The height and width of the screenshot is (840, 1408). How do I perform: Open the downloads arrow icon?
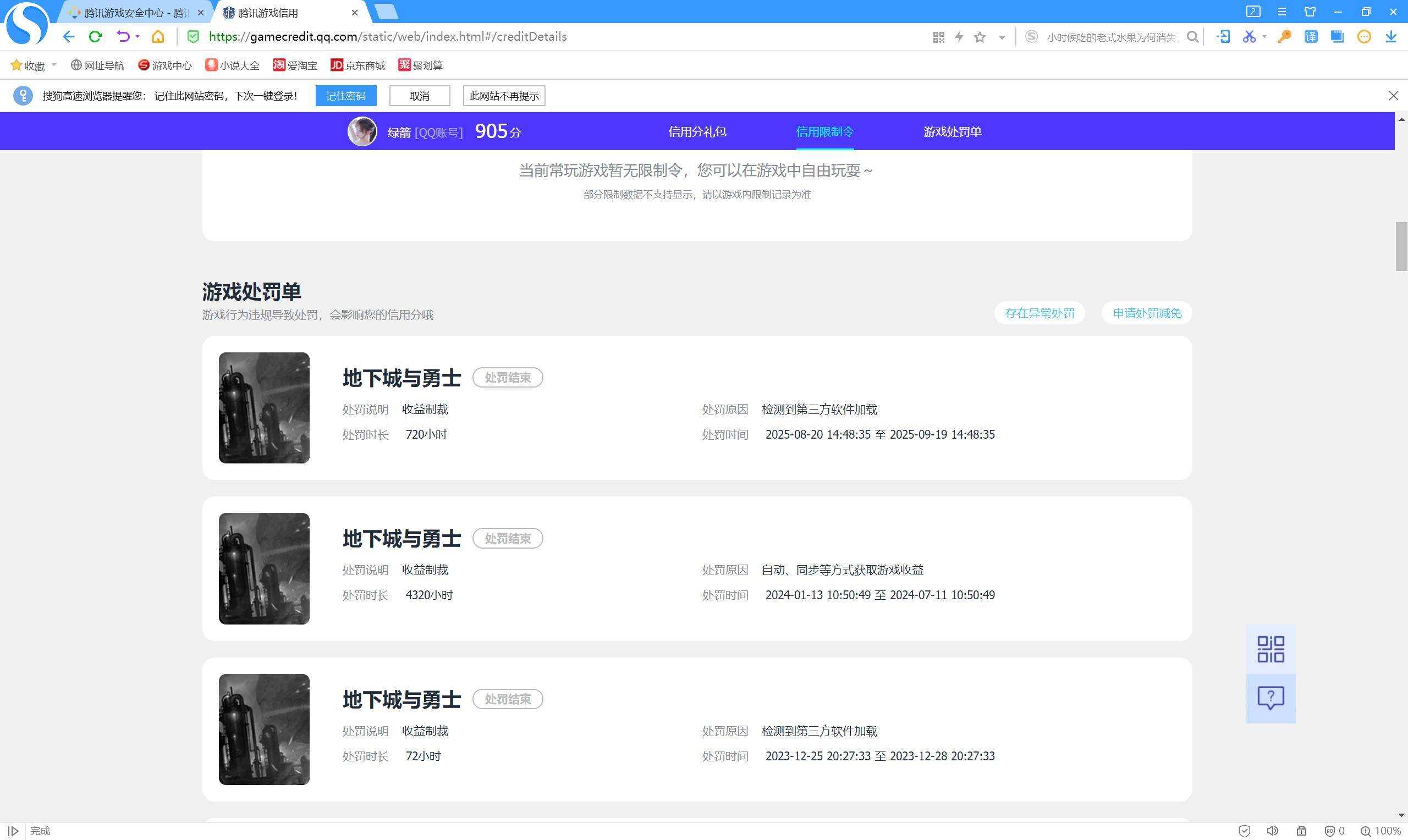click(1391, 37)
